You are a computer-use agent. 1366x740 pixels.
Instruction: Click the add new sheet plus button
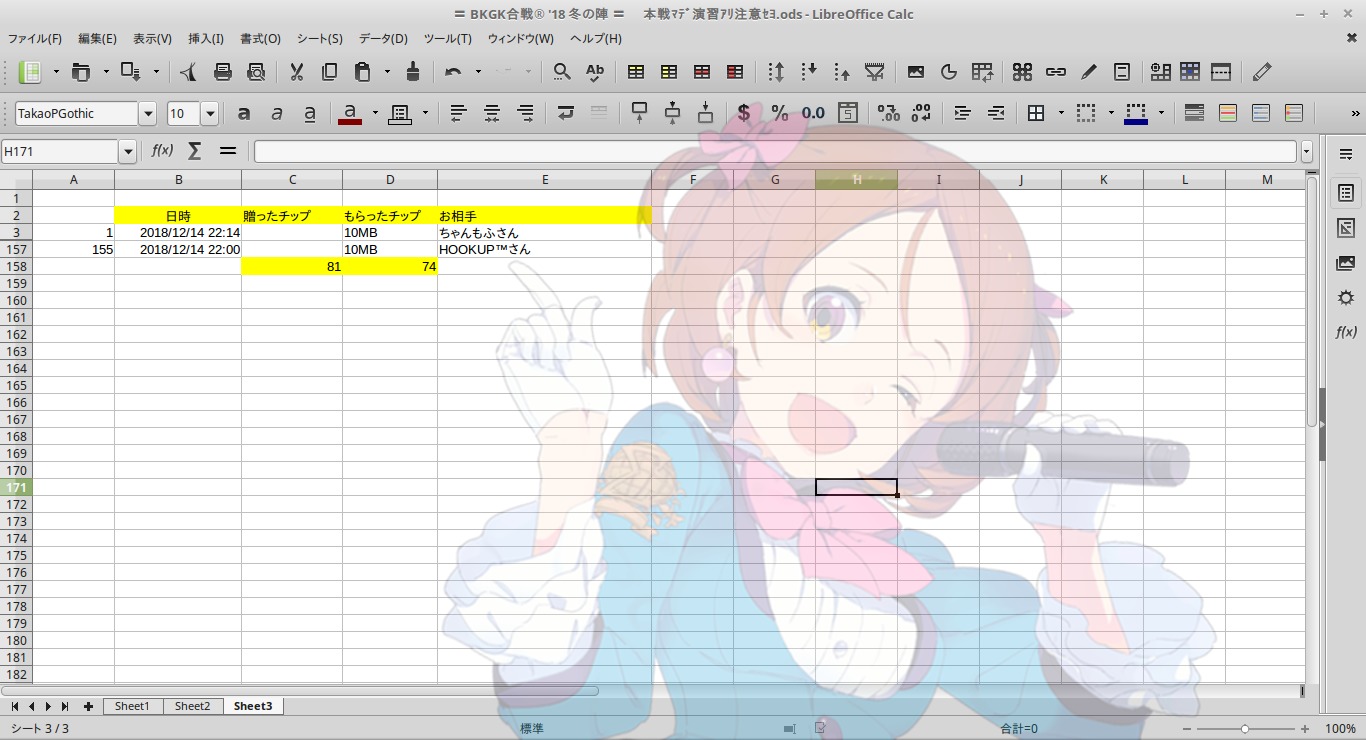pyautogui.click(x=88, y=706)
